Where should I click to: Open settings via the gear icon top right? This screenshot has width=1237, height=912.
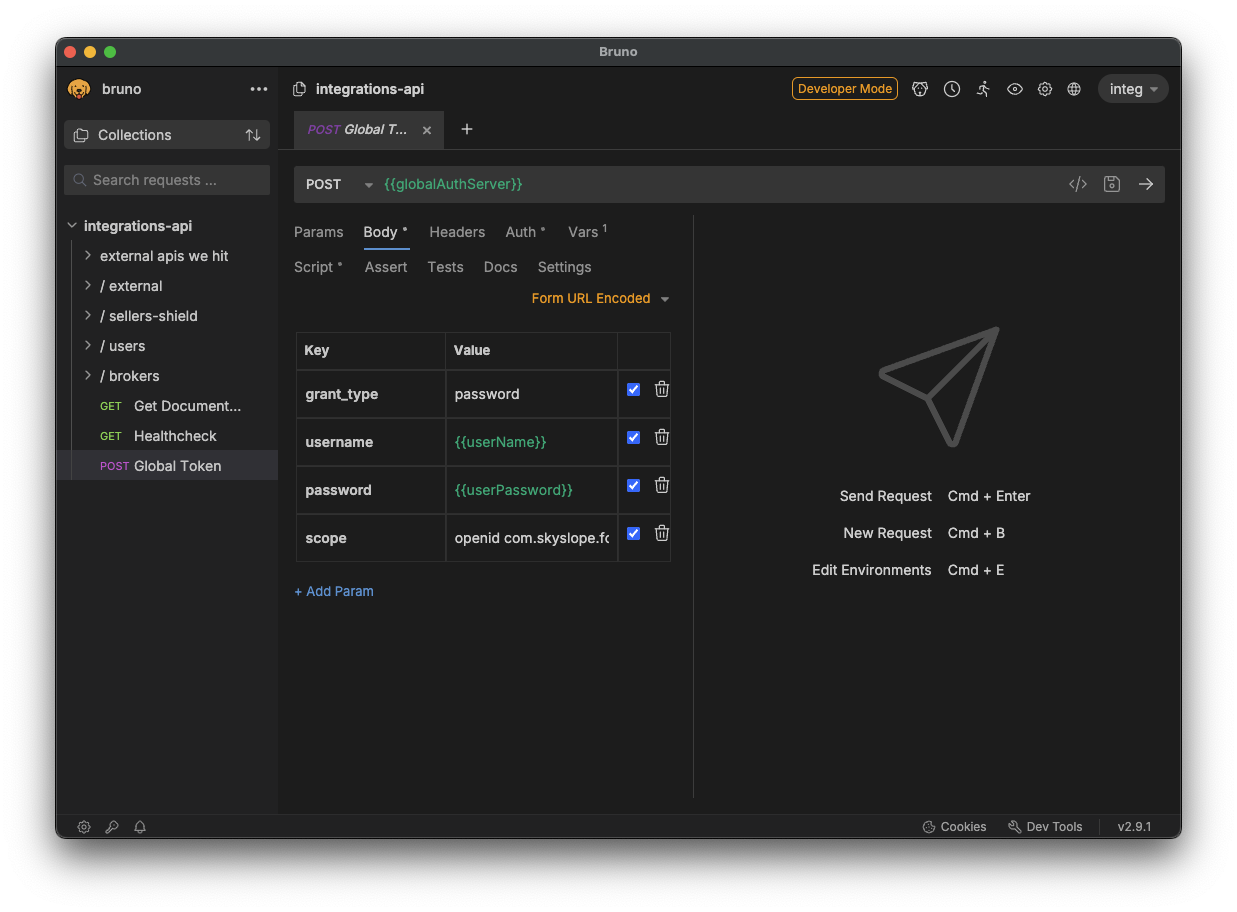coord(1045,89)
